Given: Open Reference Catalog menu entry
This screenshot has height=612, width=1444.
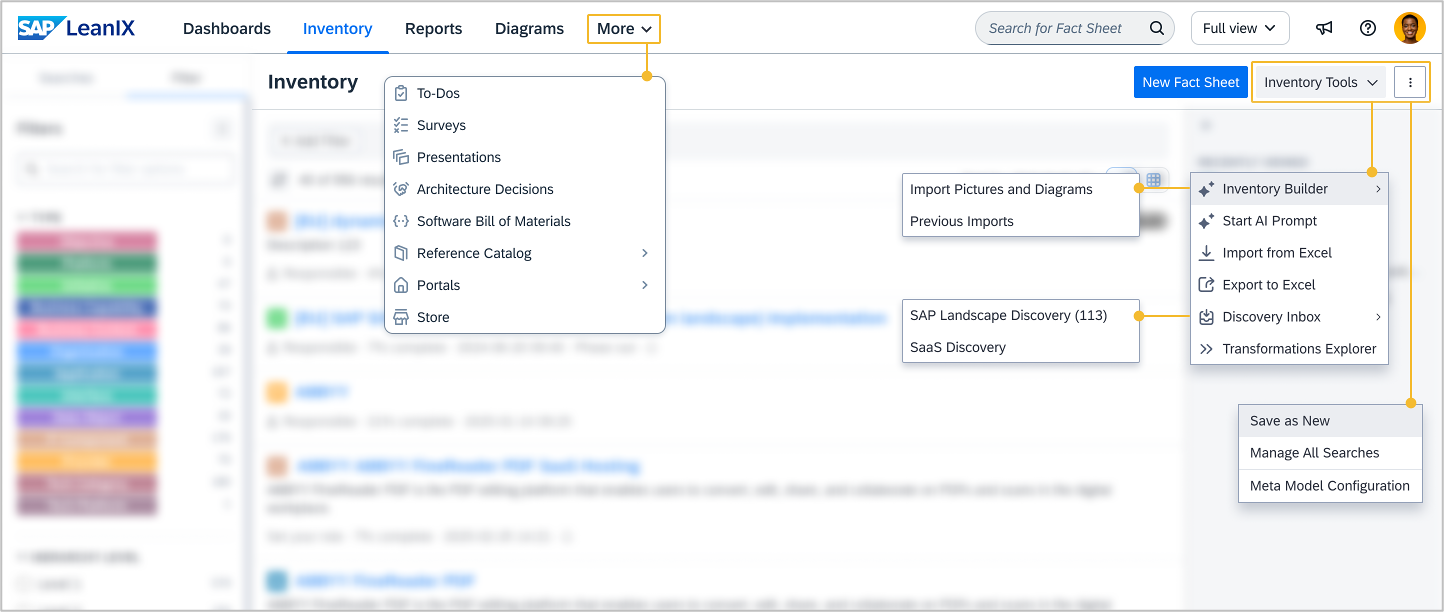Looking at the screenshot, I should pyautogui.click(x=525, y=253).
